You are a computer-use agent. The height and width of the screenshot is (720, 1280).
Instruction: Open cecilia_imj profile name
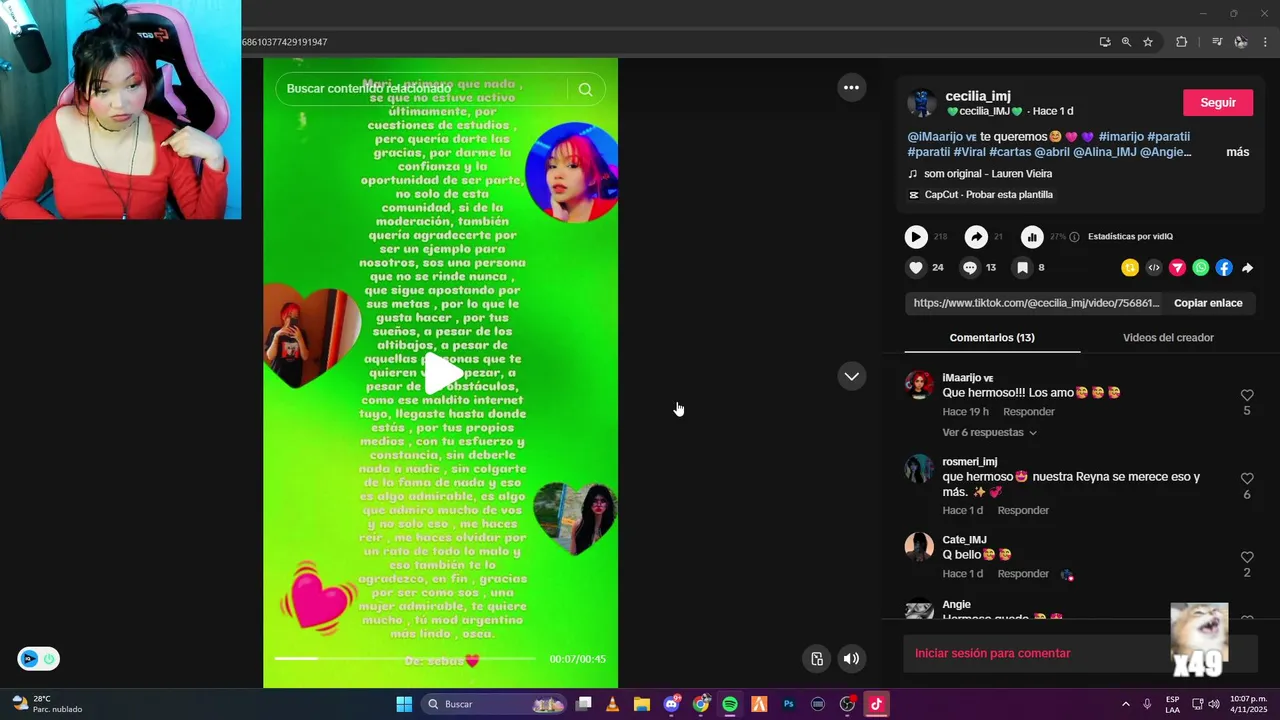point(978,96)
